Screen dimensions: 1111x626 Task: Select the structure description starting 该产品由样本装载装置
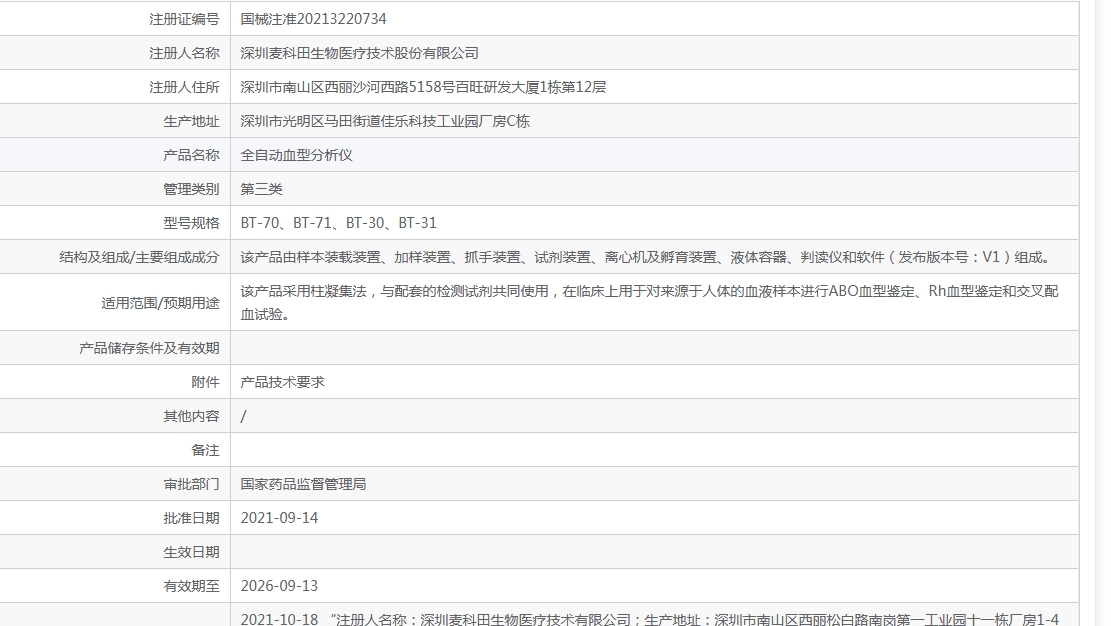[648, 257]
